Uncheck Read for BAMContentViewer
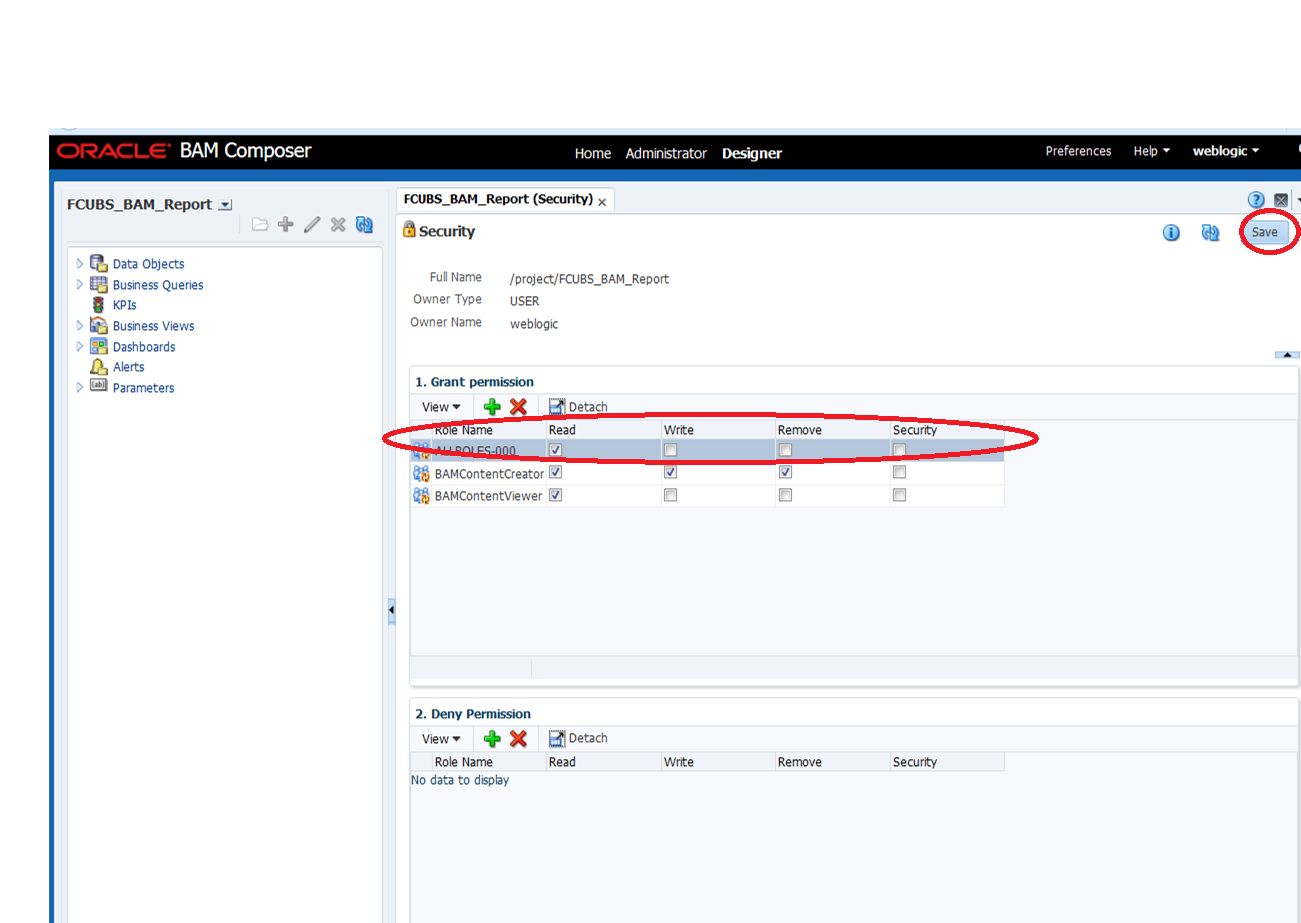The height and width of the screenshot is (923, 1301). (x=556, y=495)
